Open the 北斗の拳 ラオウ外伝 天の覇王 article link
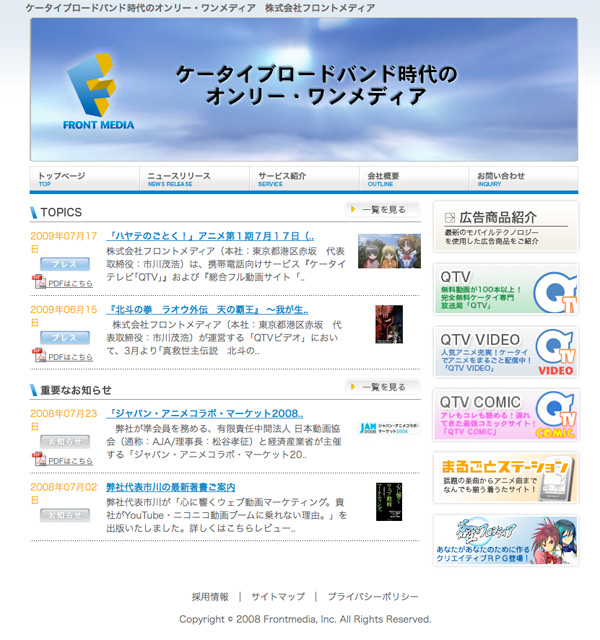The image size is (600, 640). point(208,310)
